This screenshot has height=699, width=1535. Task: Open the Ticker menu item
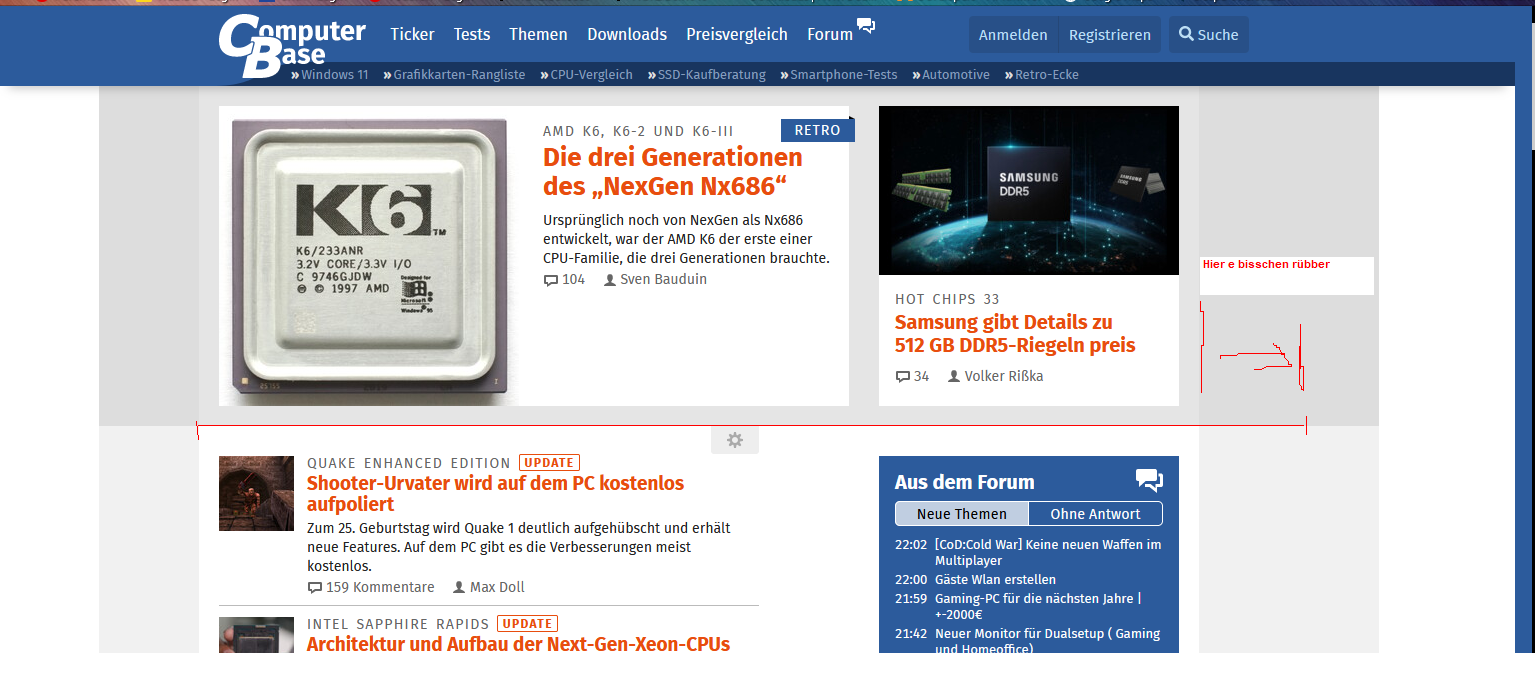pyautogui.click(x=412, y=34)
